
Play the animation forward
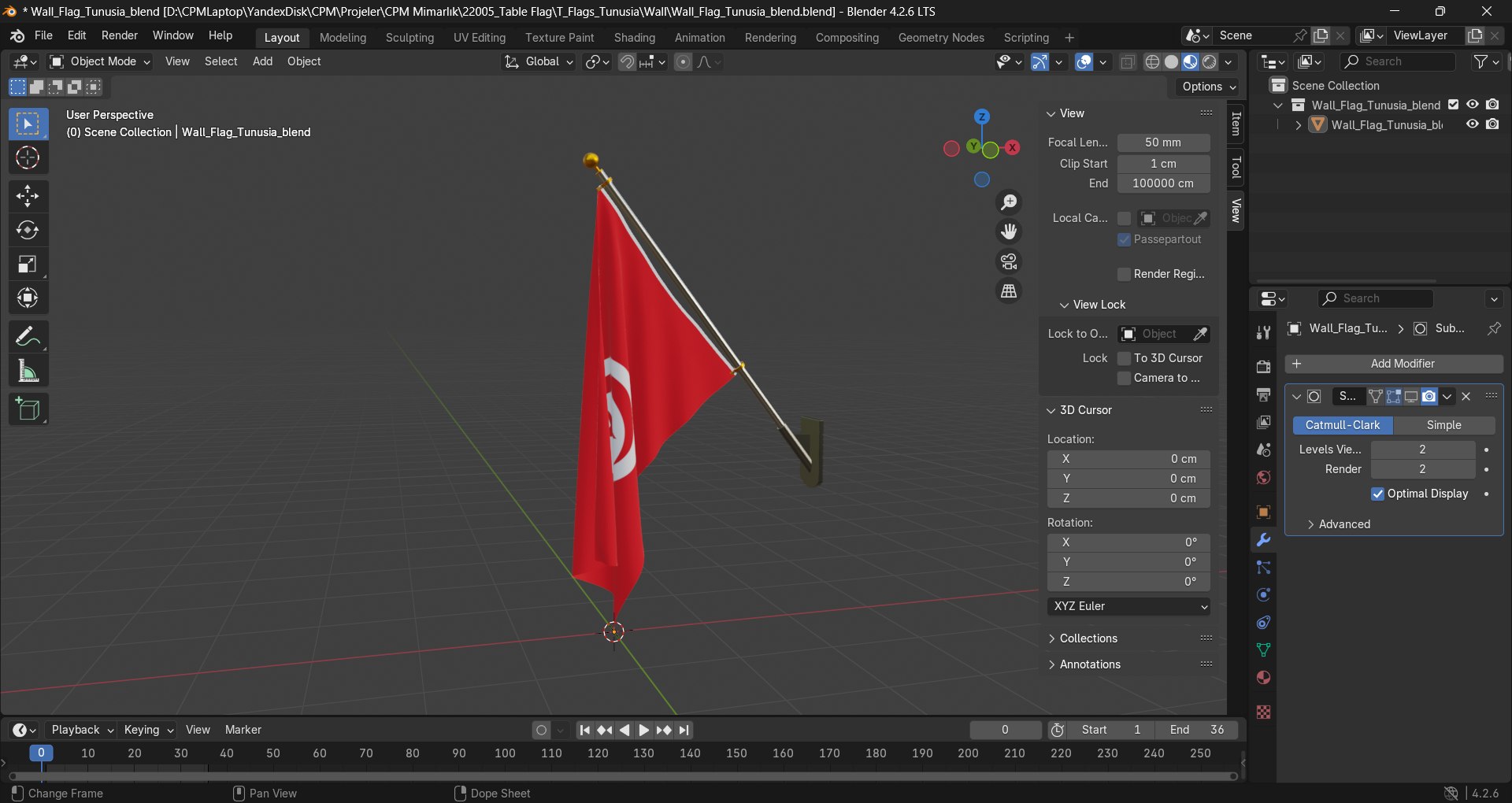(x=643, y=730)
